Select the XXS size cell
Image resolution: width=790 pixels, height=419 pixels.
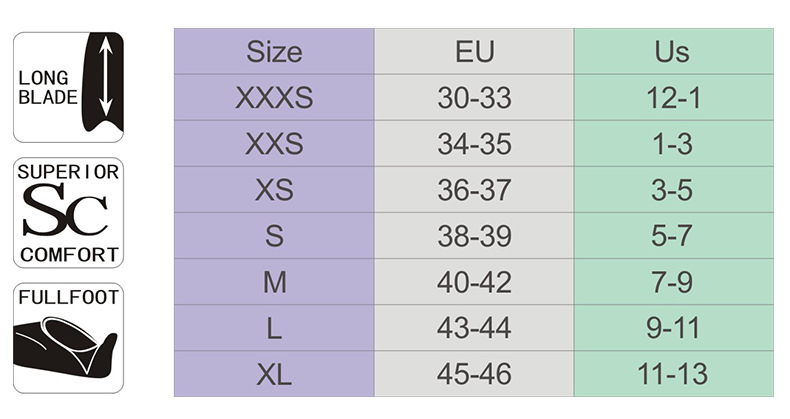tap(274, 144)
